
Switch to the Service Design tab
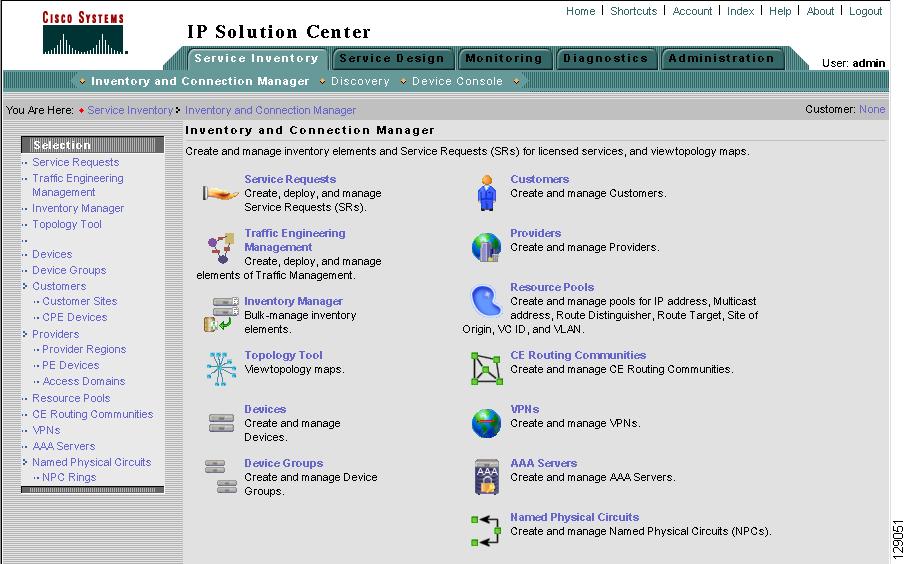tap(392, 58)
